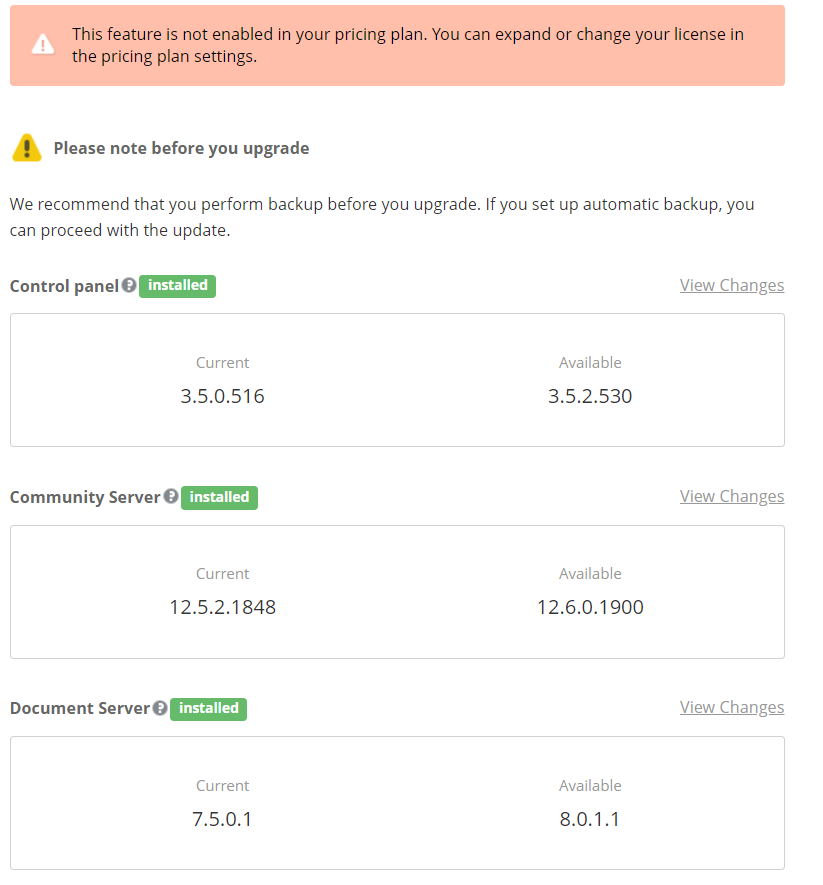Select Community Server available version 12.6.0.1900

(590, 607)
